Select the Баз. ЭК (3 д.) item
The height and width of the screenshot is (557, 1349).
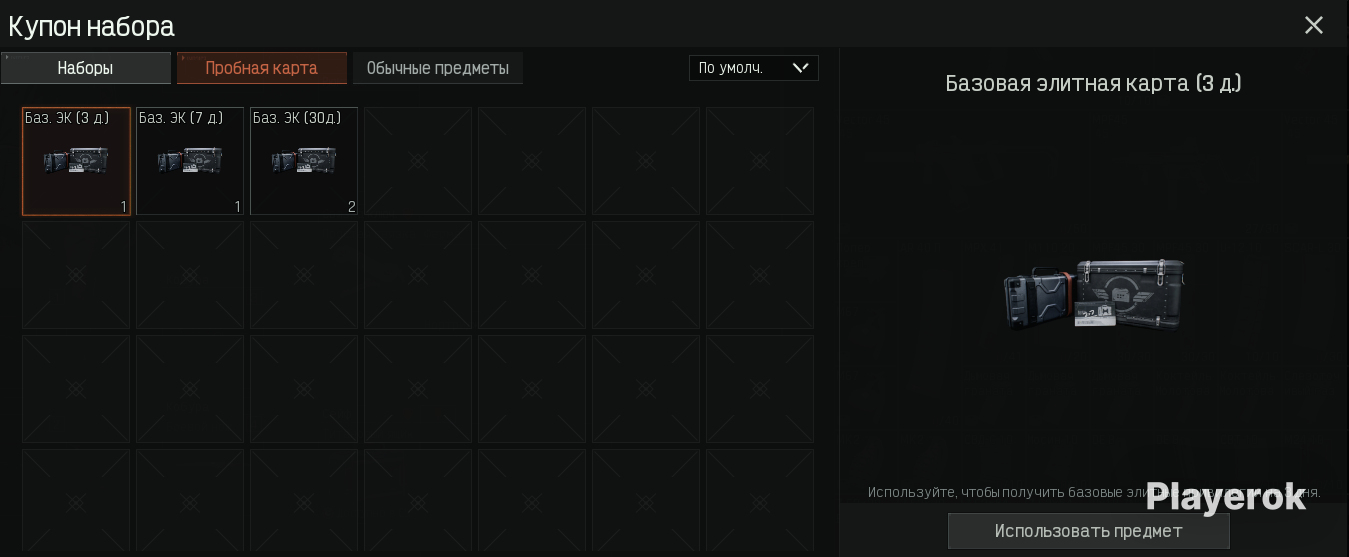(x=76, y=161)
